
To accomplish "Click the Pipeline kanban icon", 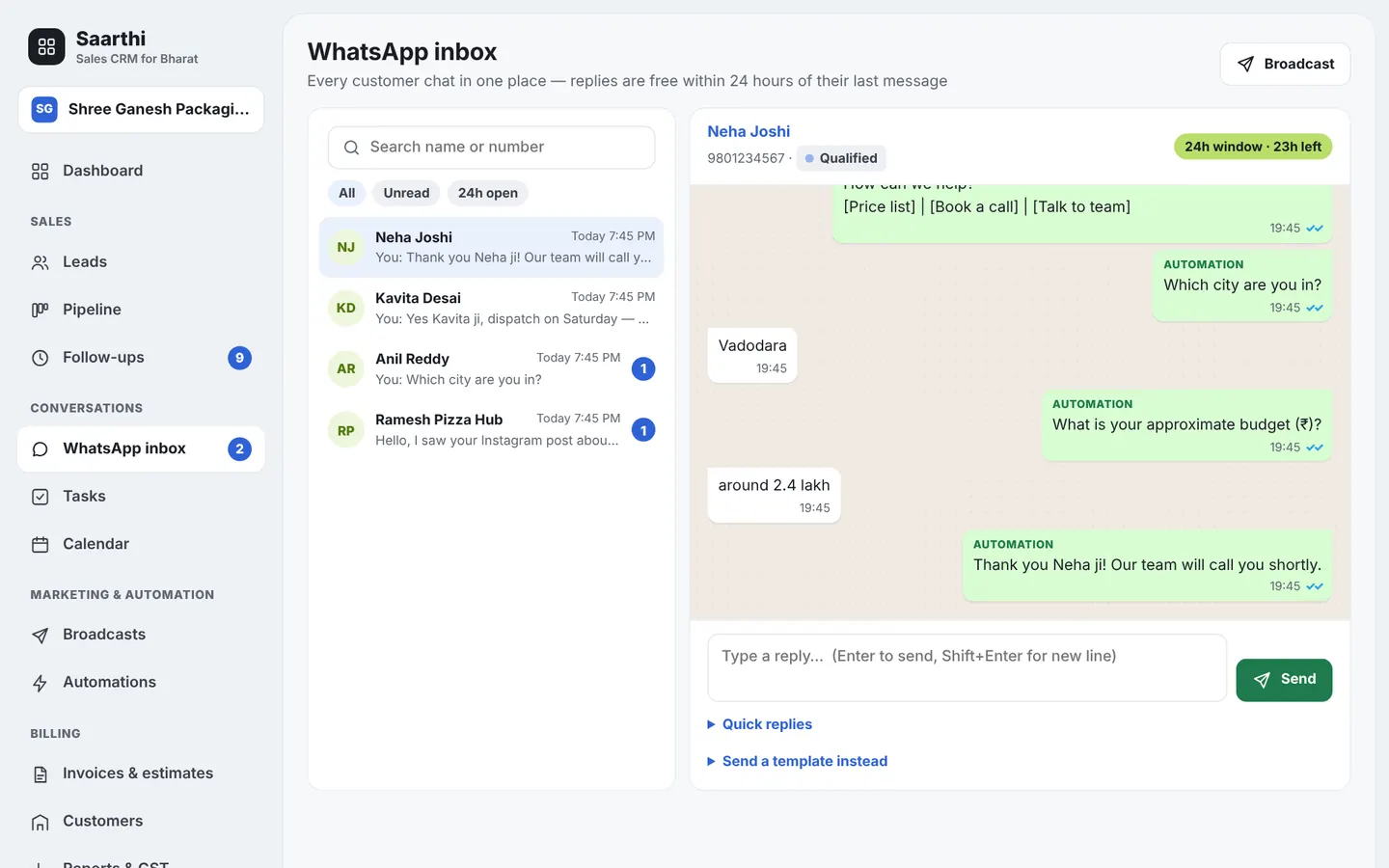I will [40, 310].
